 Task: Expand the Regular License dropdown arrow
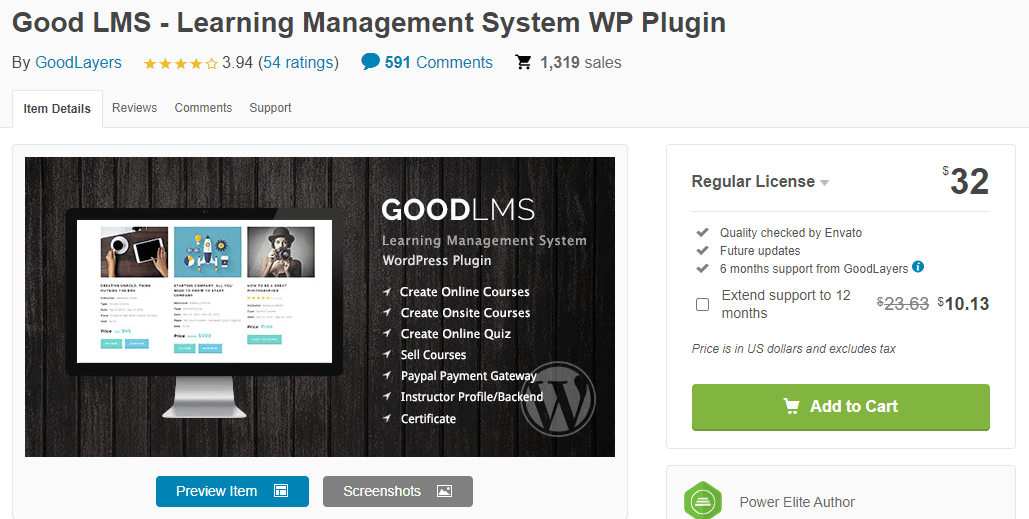pyautogui.click(x=824, y=182)
